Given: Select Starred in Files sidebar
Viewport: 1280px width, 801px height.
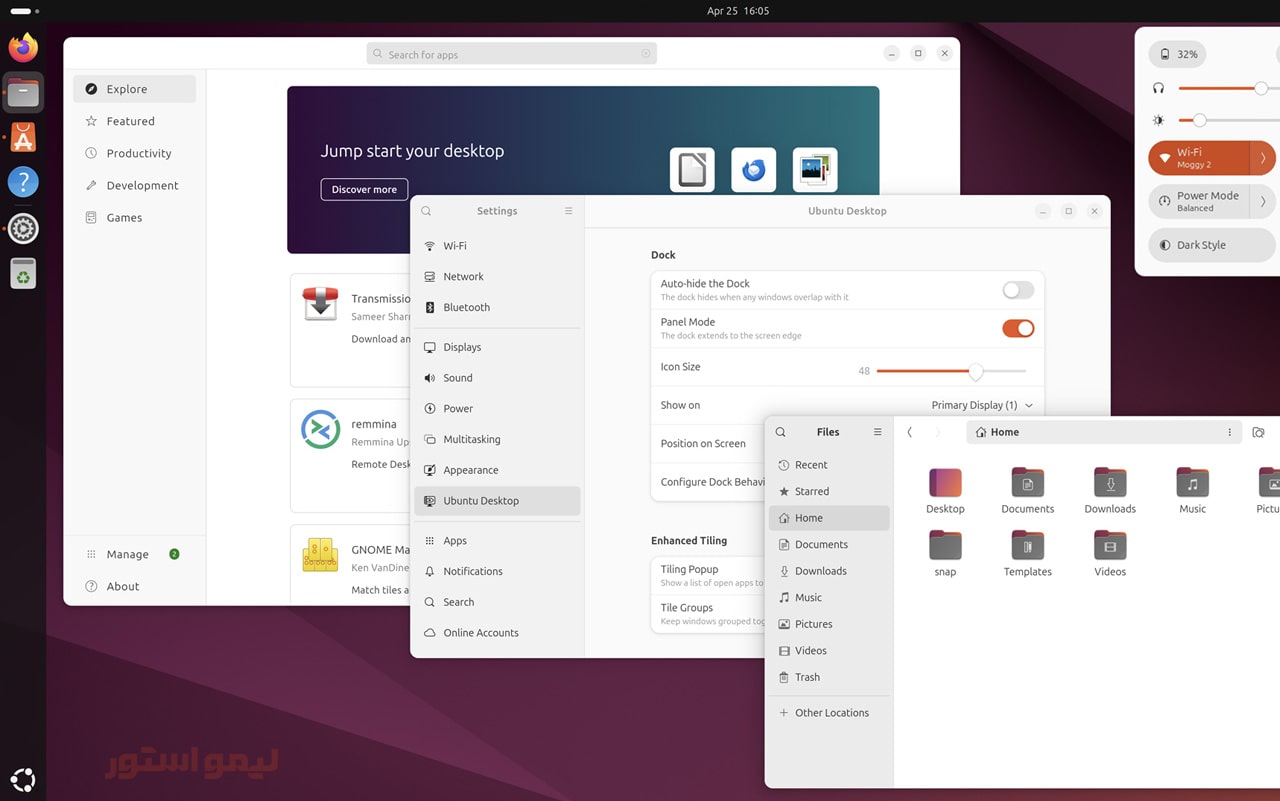Looking at the screenshot, I should tap(829, 491).
